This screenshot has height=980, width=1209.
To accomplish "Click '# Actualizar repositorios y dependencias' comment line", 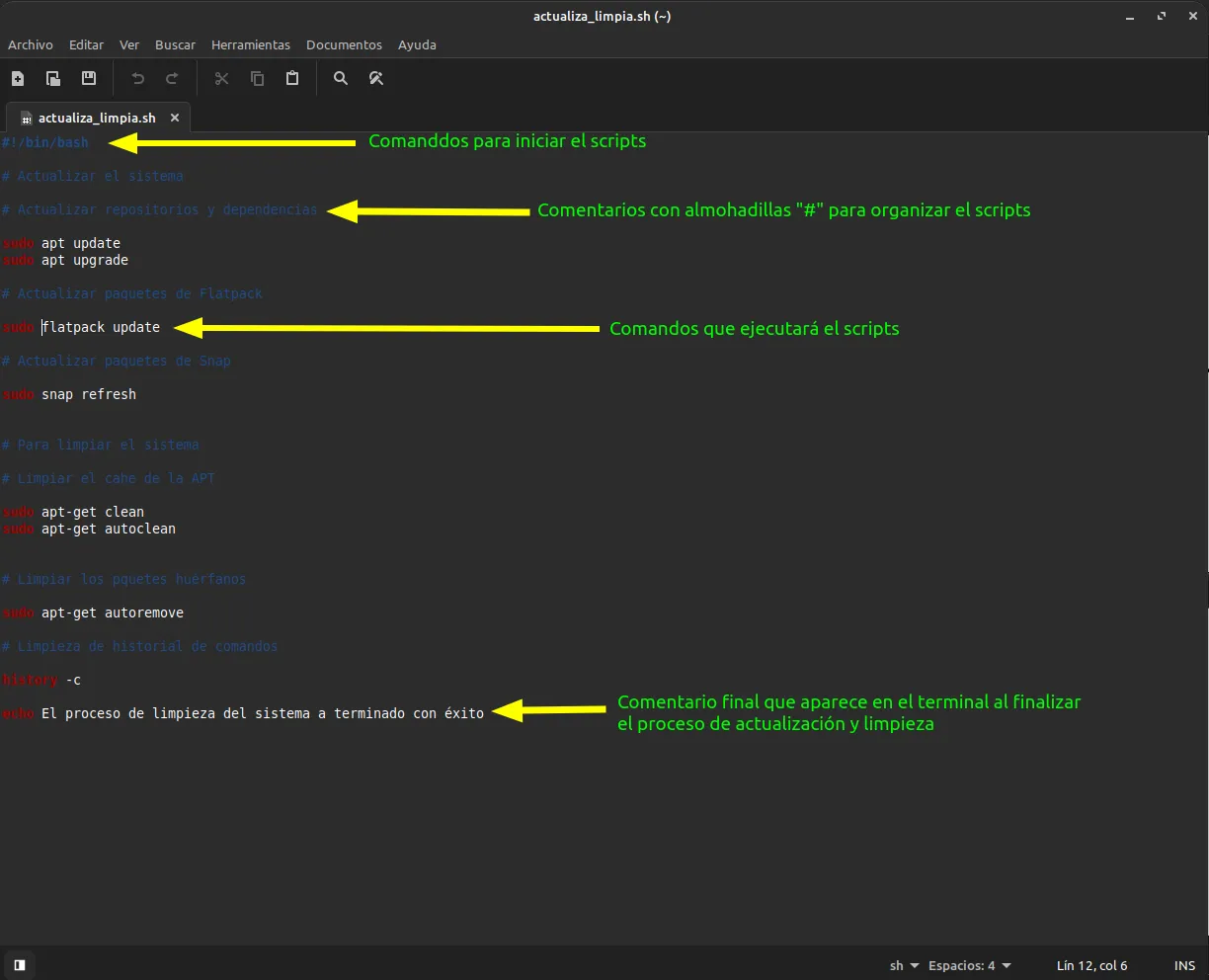I will [160, 209].
